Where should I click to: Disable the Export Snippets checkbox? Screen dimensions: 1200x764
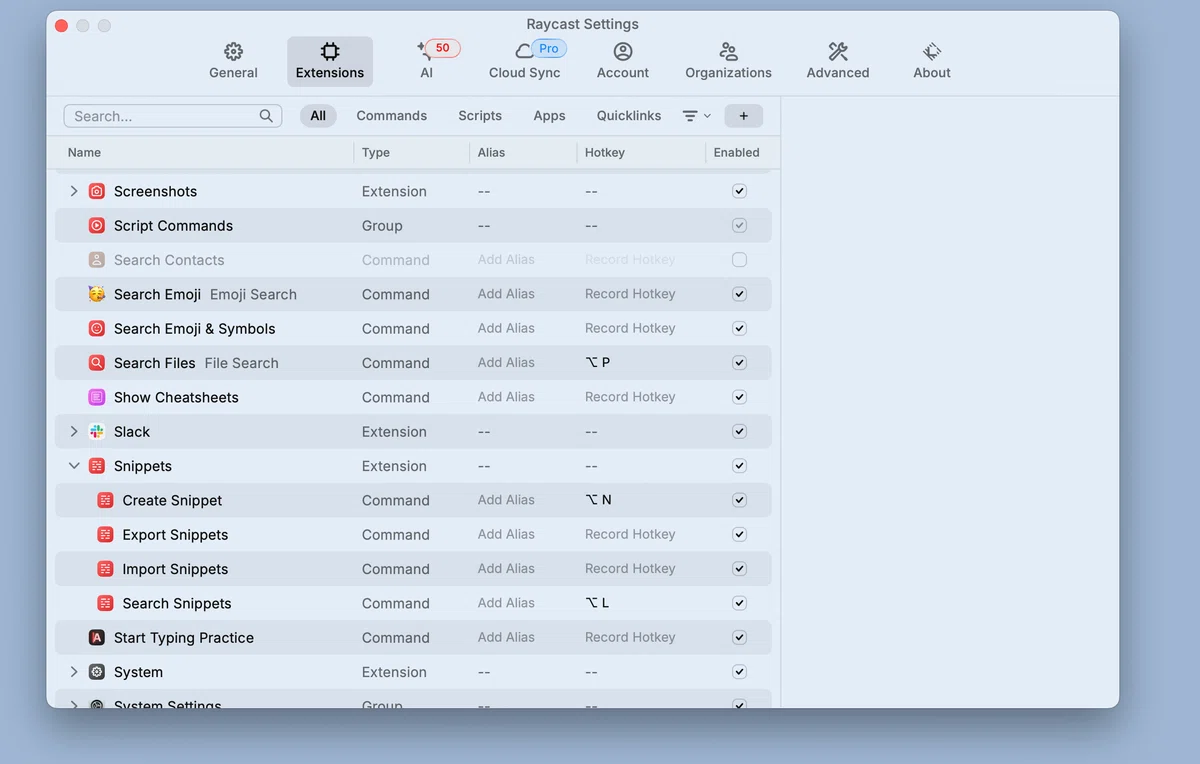739,535
